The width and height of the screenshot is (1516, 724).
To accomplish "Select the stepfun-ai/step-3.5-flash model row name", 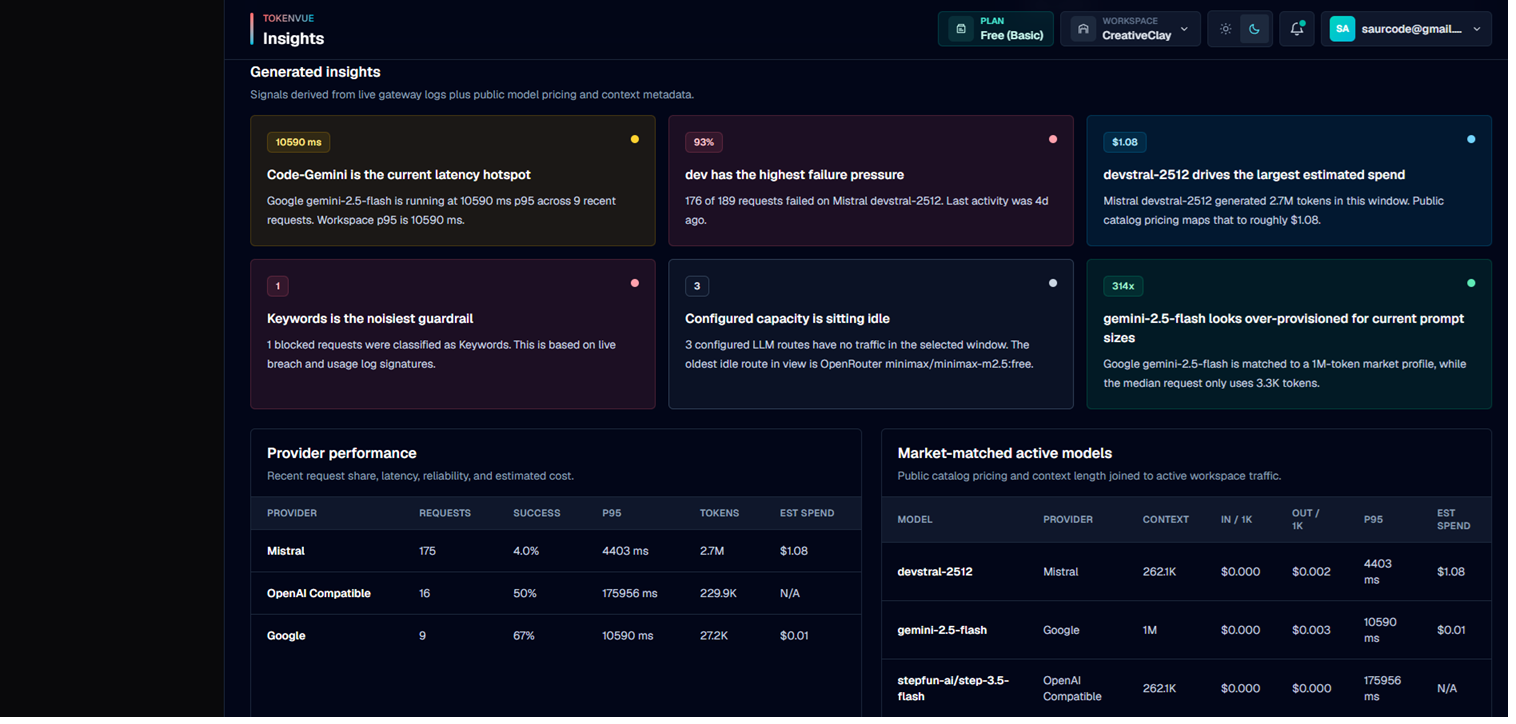I will coord(953,688).
